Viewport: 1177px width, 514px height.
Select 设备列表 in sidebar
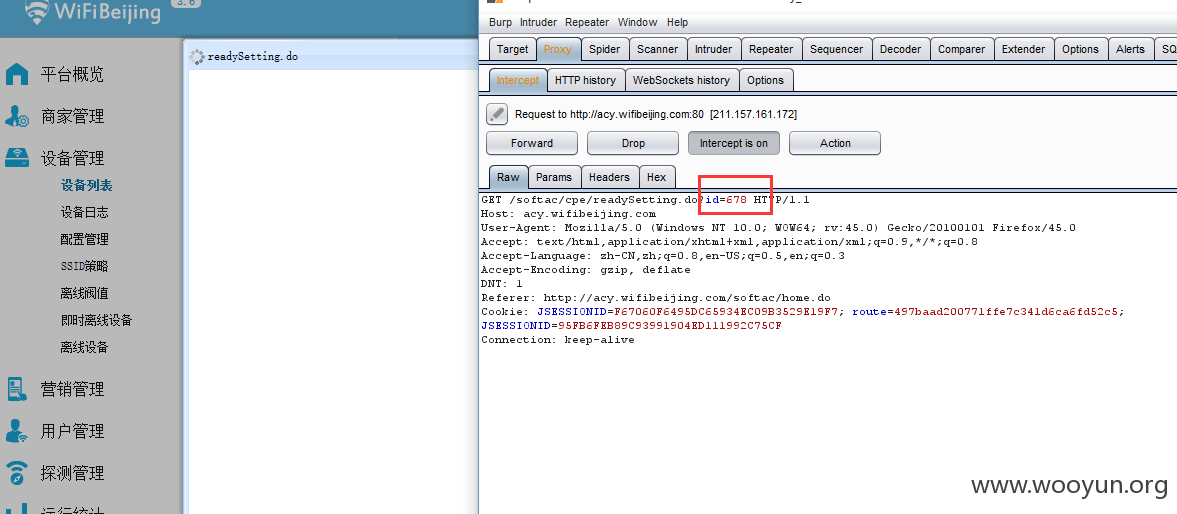86,185
